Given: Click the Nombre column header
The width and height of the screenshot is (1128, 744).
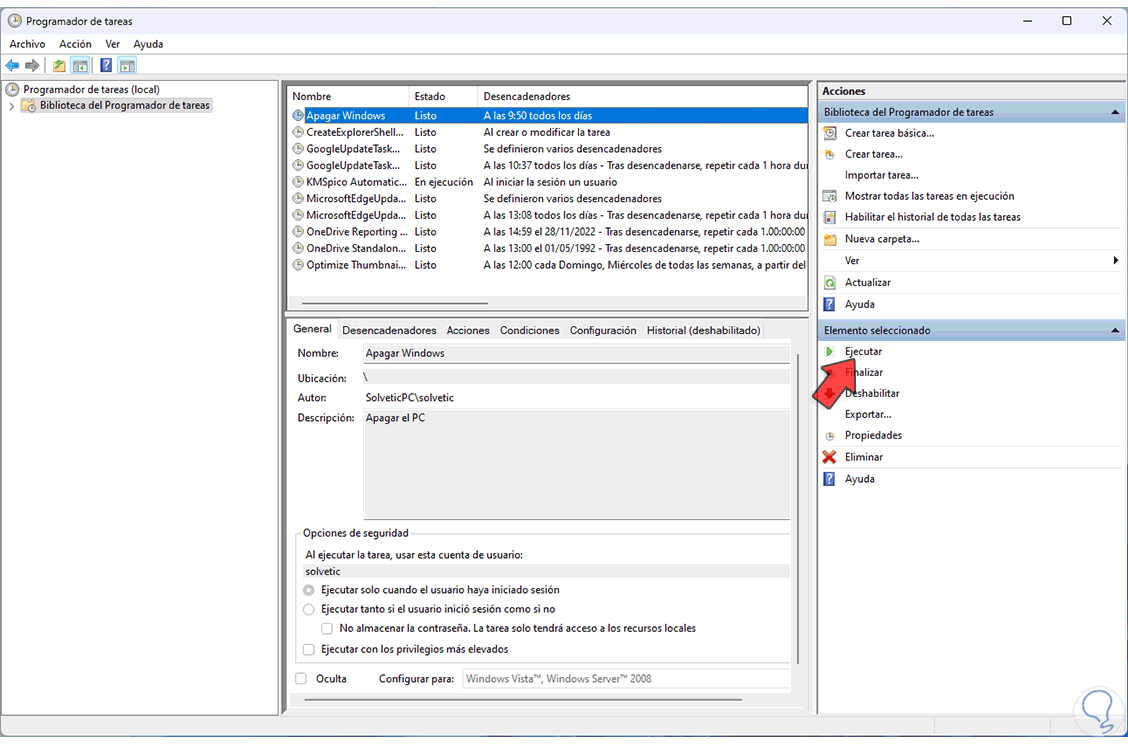Looking at the screenshot, I should pyautogui.click(x=348, y=96).
